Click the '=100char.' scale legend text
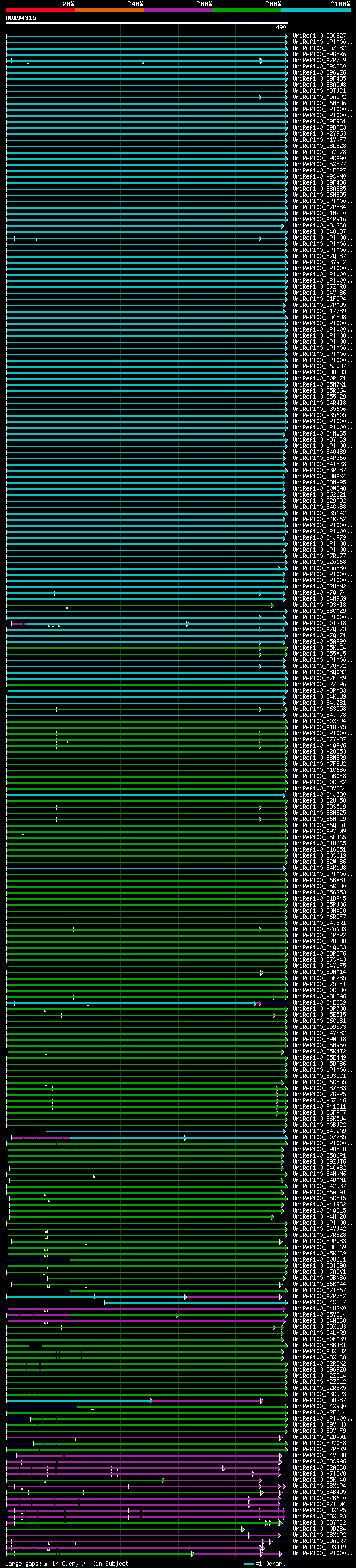The height and width of the screenshot is (1568, 356). 270,1564
